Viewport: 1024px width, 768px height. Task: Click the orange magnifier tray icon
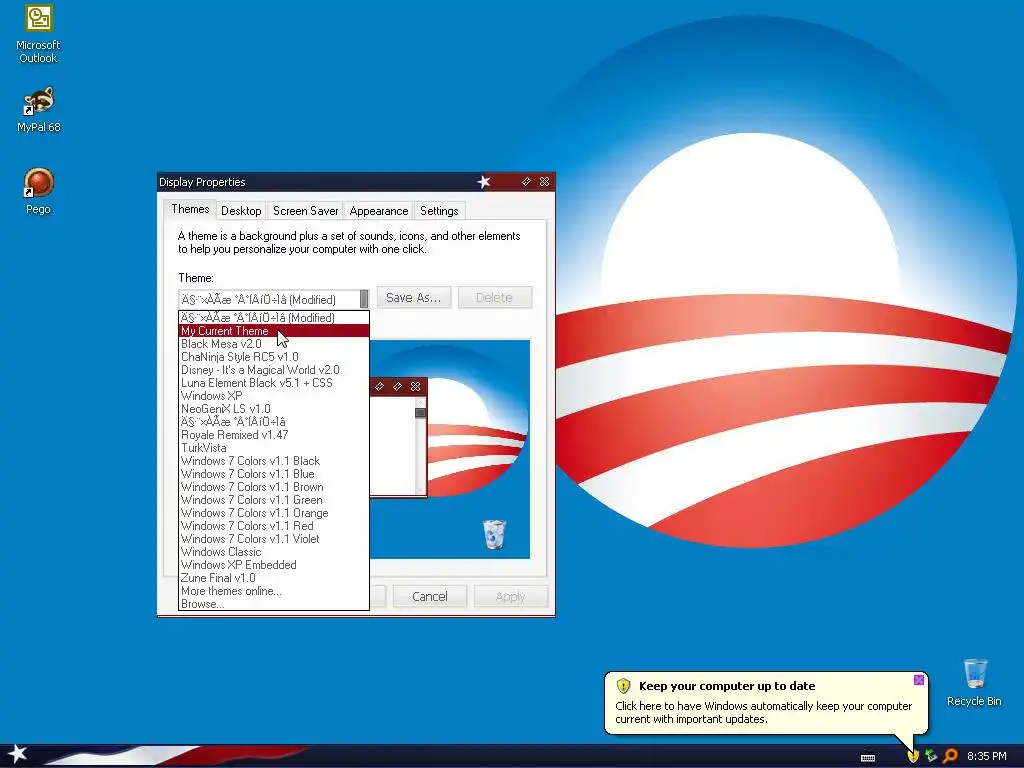(950, 756)
